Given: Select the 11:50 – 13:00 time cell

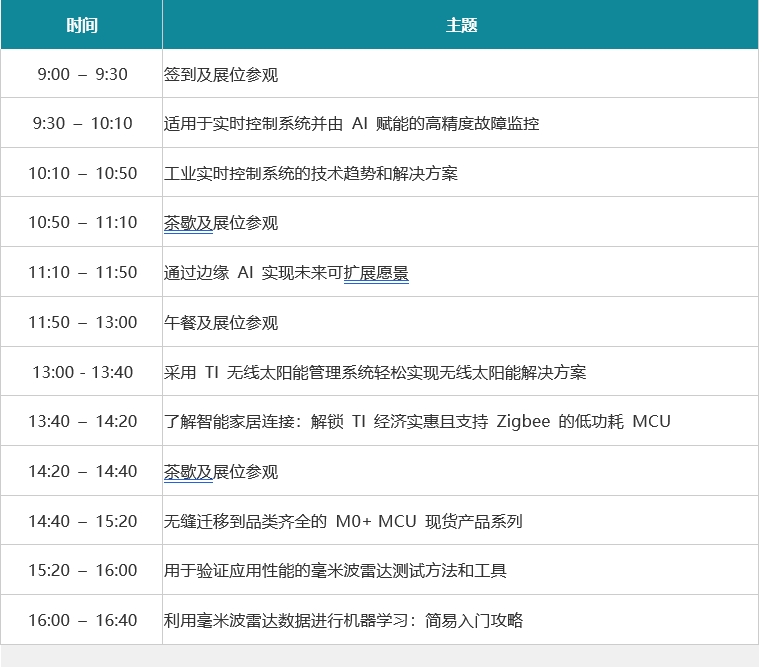Looking at the screenshot, I should point(82,323).
